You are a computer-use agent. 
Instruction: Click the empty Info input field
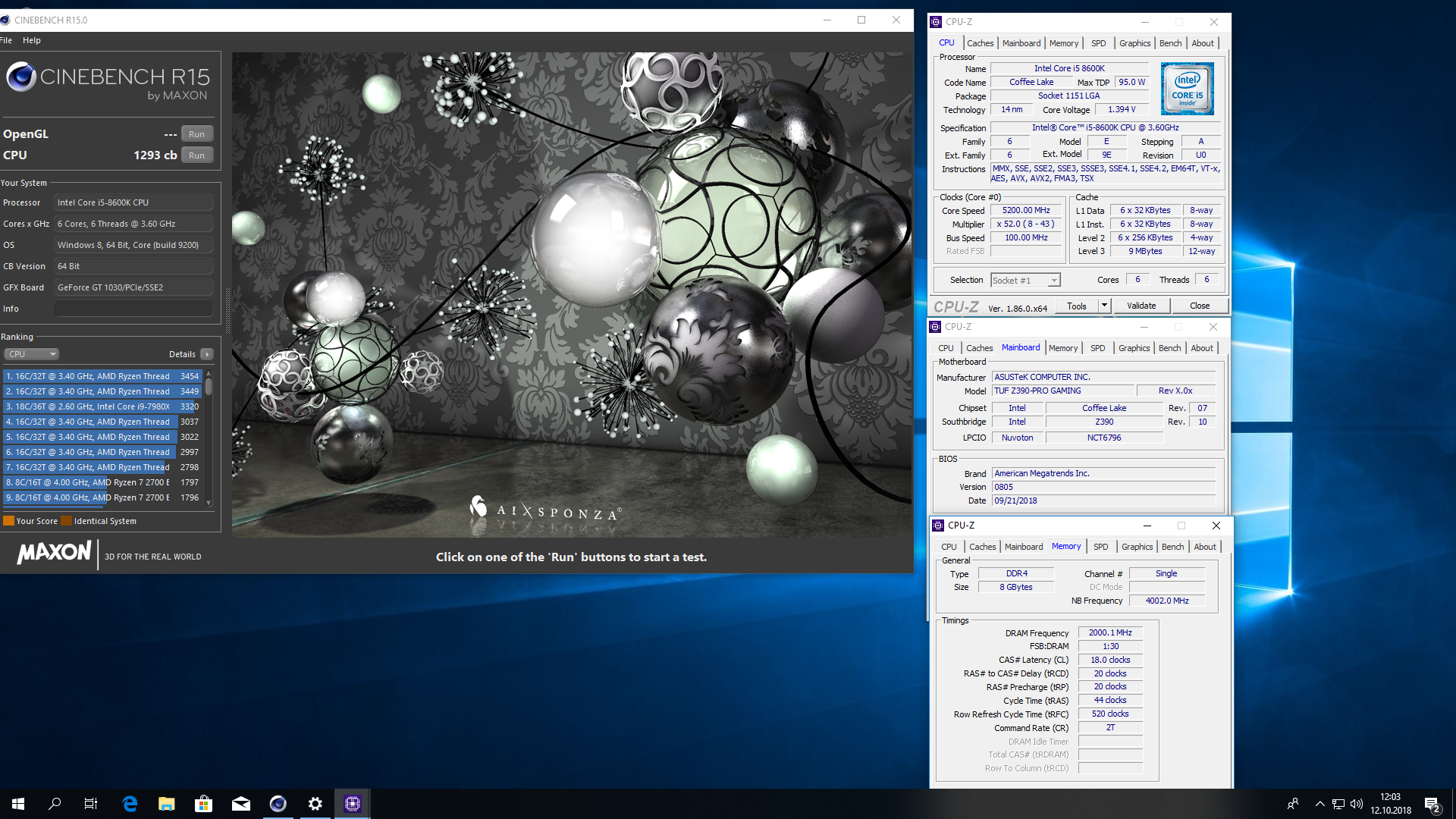point(133,309)
